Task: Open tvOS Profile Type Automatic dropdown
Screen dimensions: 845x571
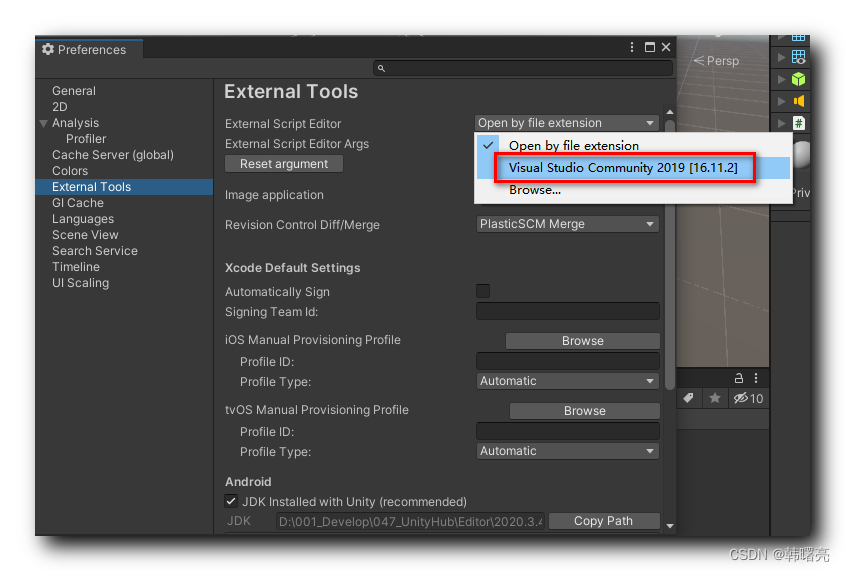Action: [568, 451]
